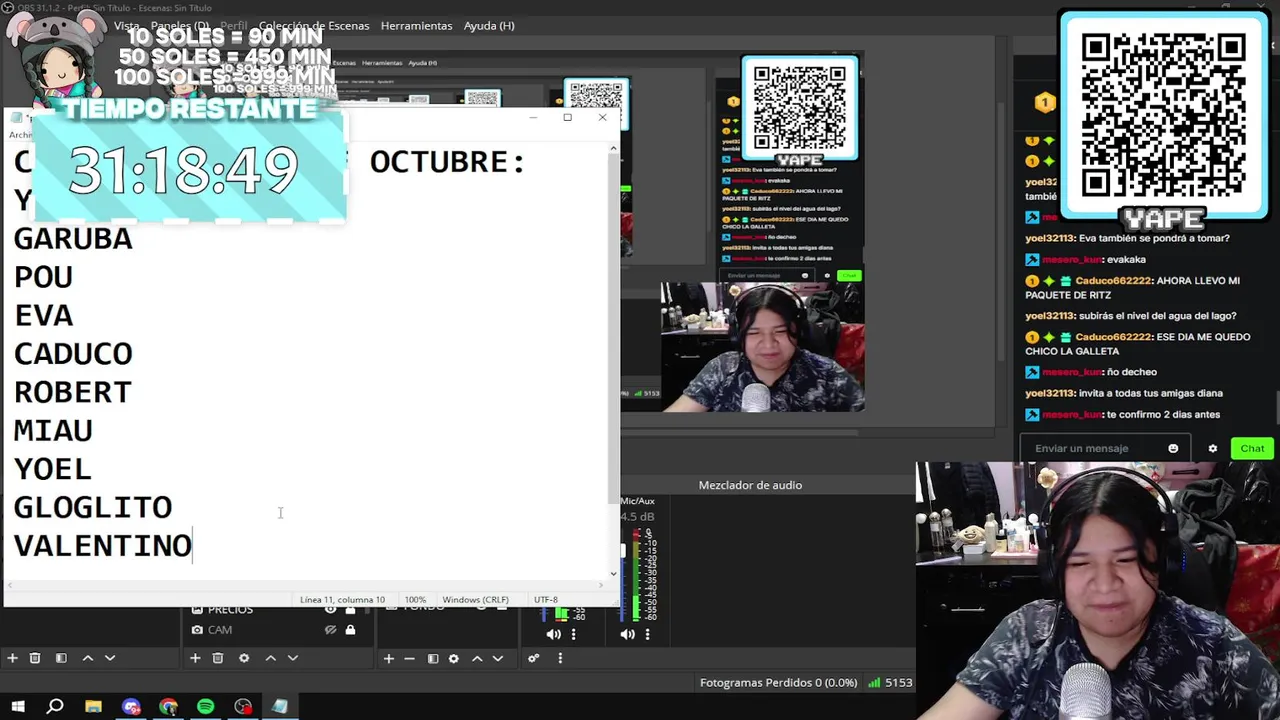Click the Mezclador de audio panel title

click(750, 485)
